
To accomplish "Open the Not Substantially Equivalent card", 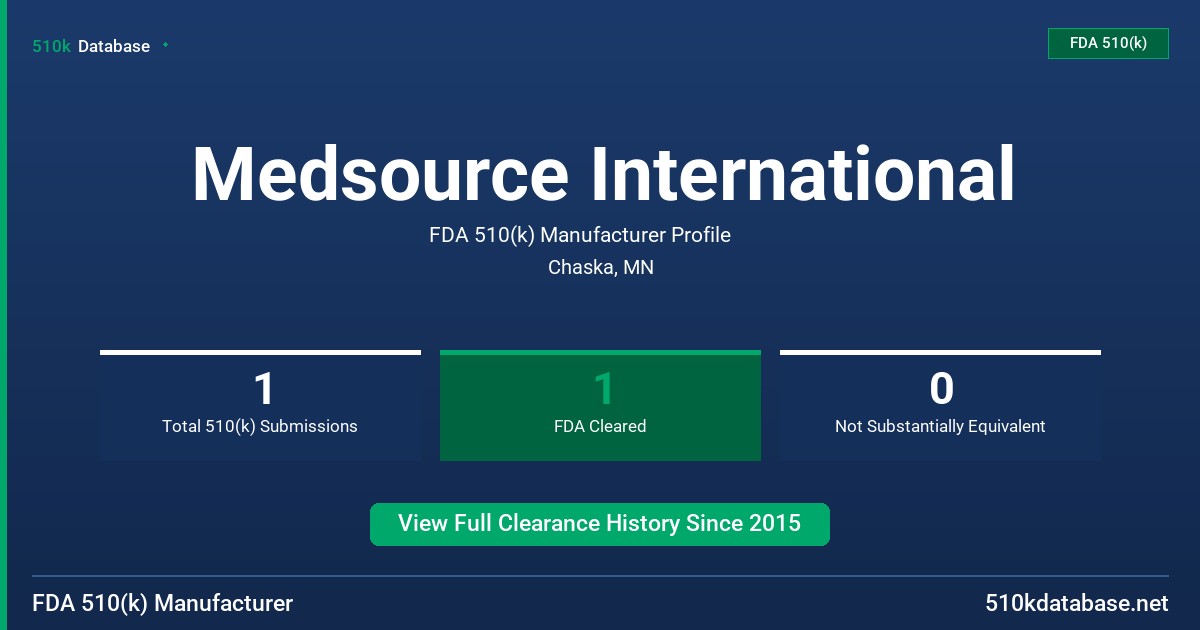I will (x=940, y=406).
